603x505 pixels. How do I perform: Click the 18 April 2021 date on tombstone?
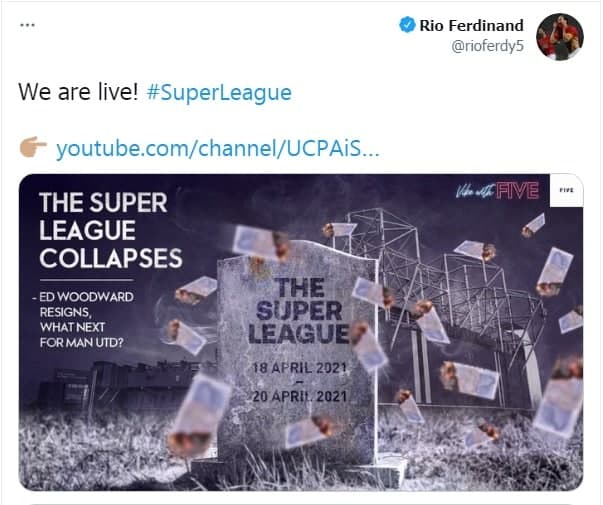300,368
